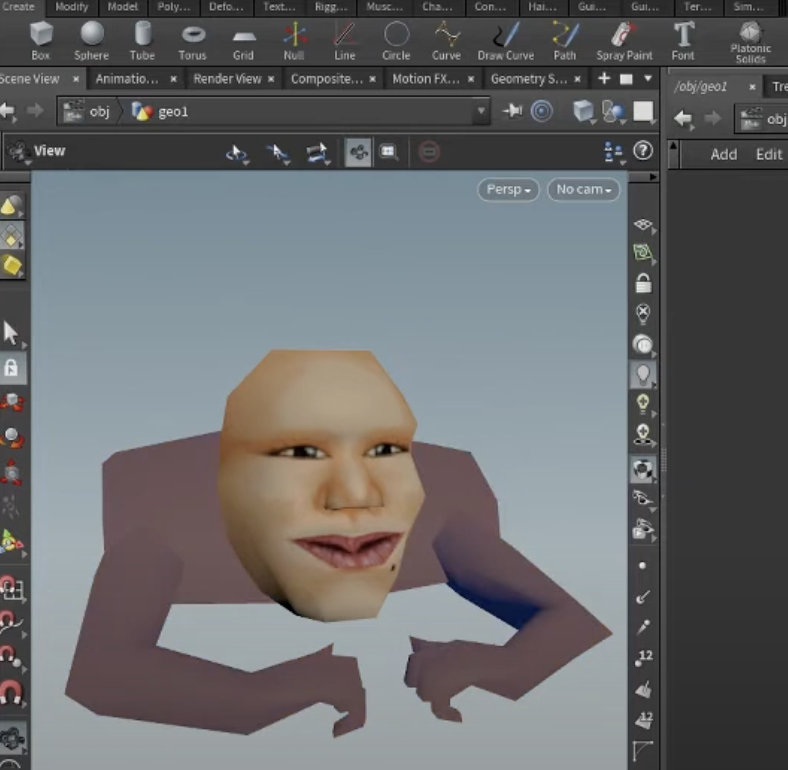Viewport: 788px width, 770px height.
Task: Toggle the viewport lock icon on right toolbar
Action: (x=643, y=283)
